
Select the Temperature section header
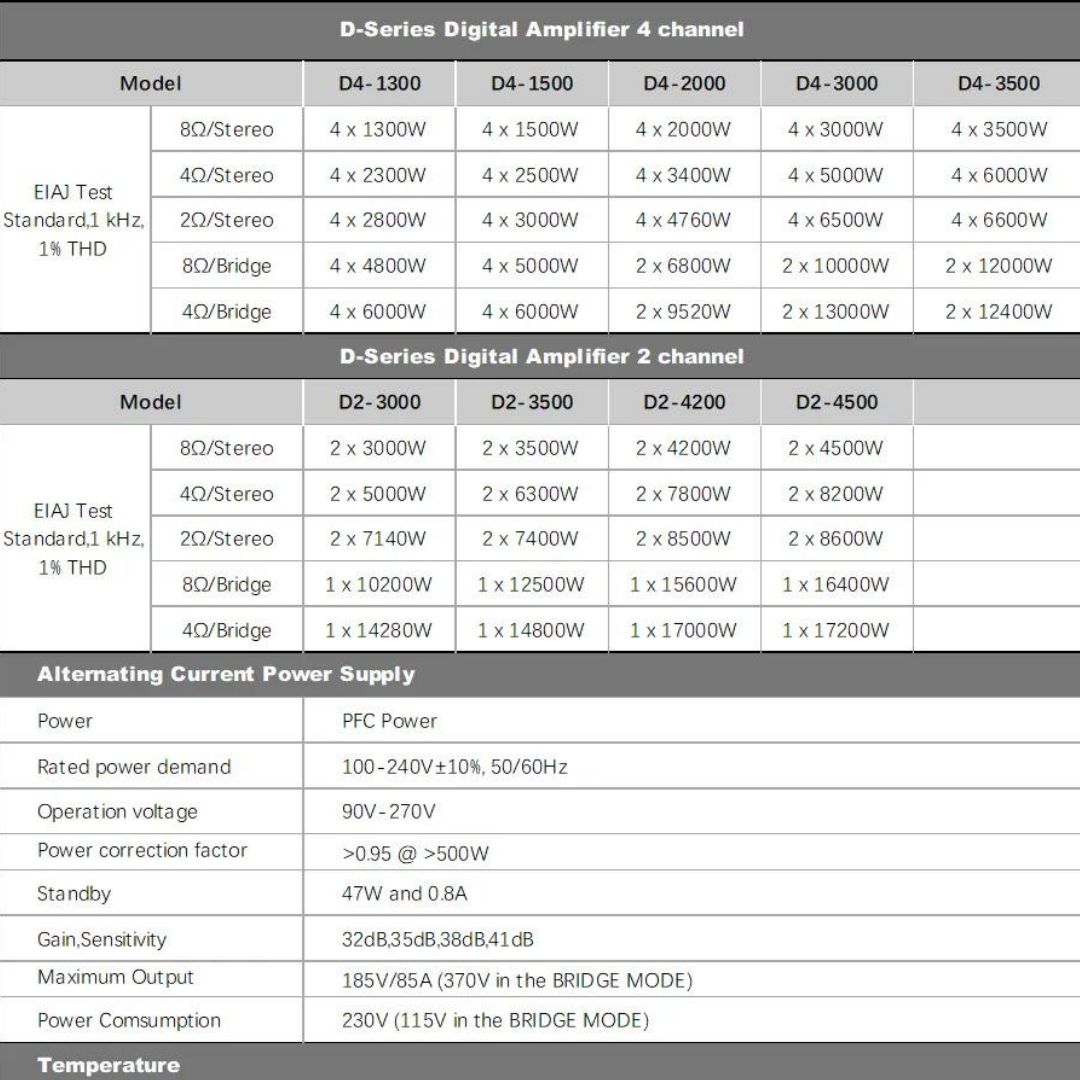click(108, 1065)
